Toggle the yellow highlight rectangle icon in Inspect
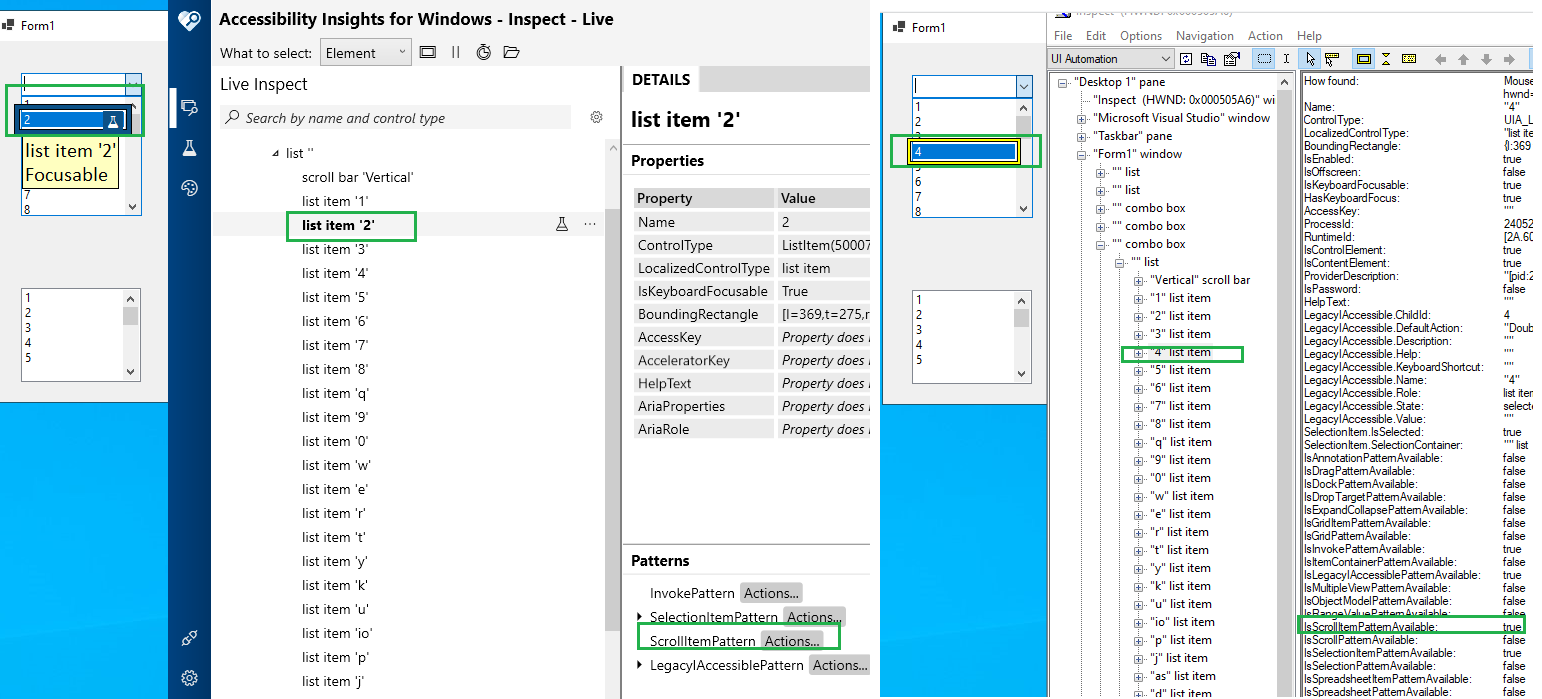This screenshot has height=699, width=1542. (1363, 59)
